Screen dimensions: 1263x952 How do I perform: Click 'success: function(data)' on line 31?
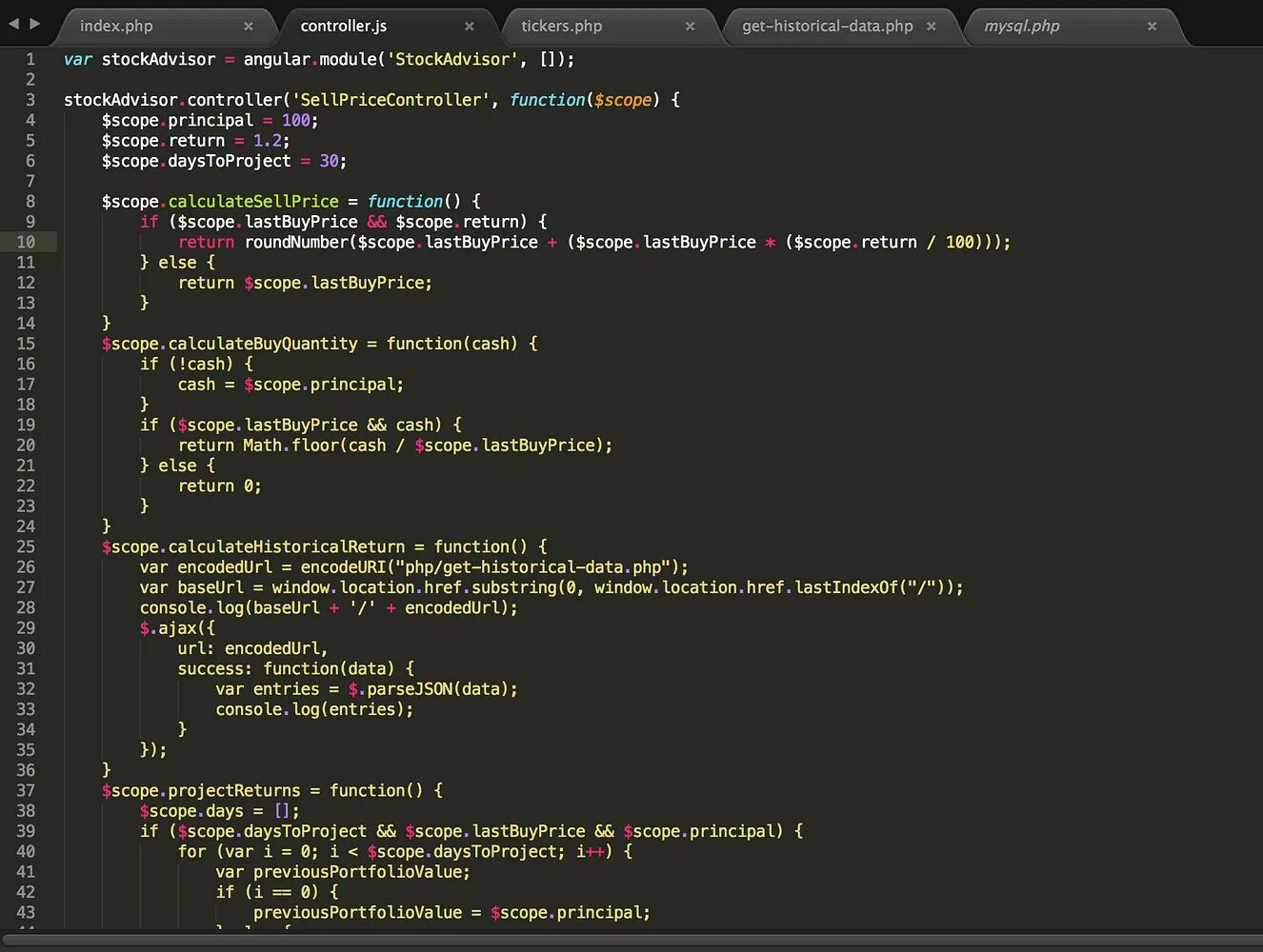pyautogui.click(x=286, y=668)
